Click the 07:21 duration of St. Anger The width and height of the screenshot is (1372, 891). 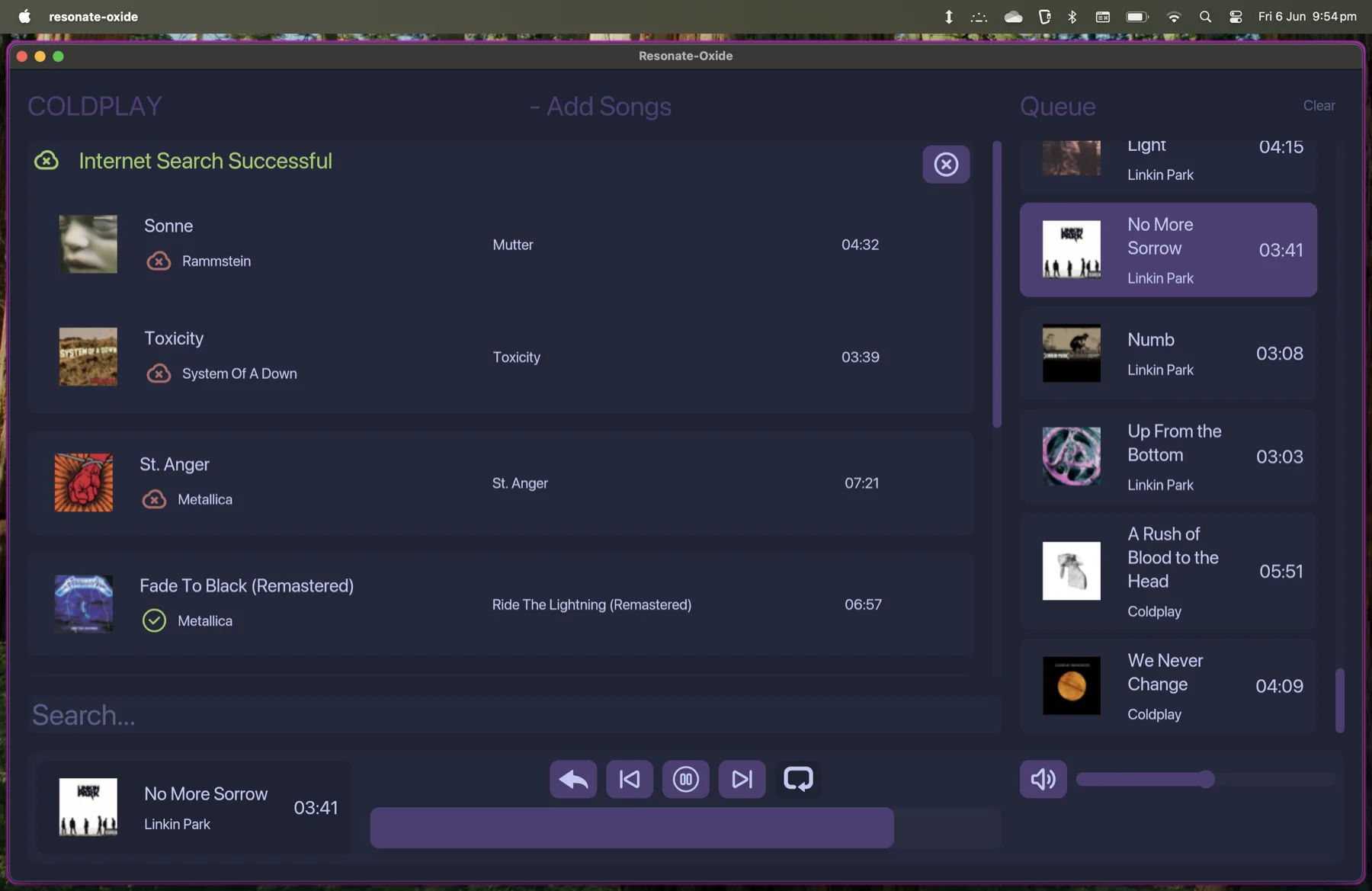861,483
